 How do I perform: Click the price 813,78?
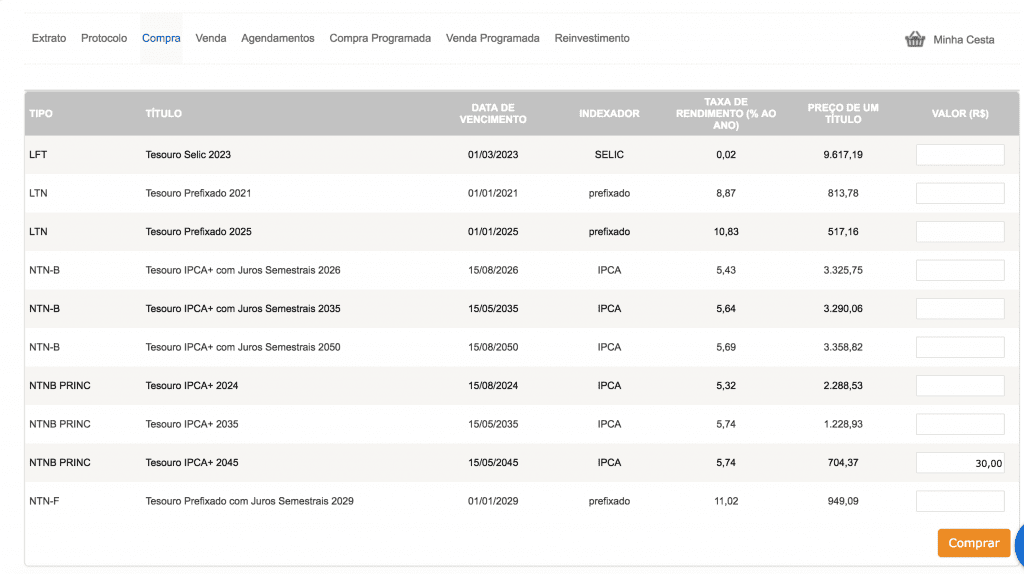click(842, 193)
